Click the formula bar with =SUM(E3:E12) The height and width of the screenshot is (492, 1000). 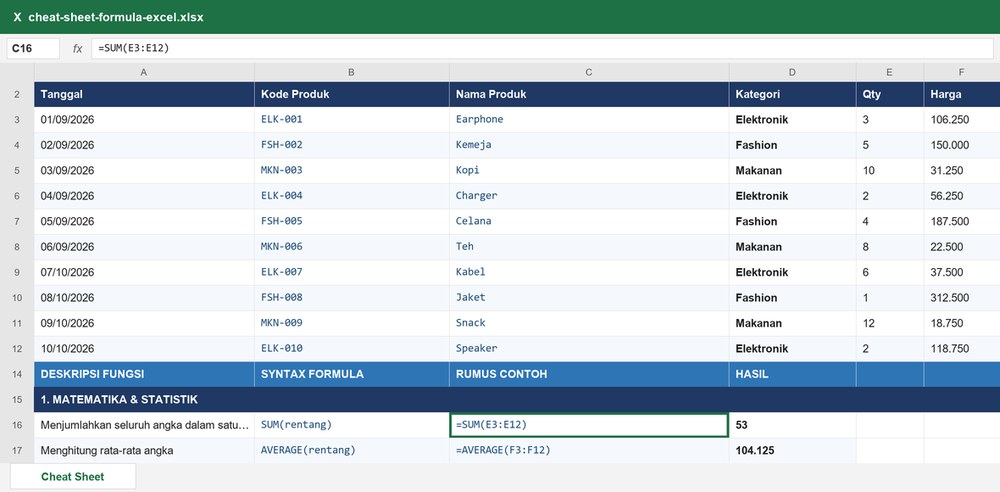[x=542, y=48]
